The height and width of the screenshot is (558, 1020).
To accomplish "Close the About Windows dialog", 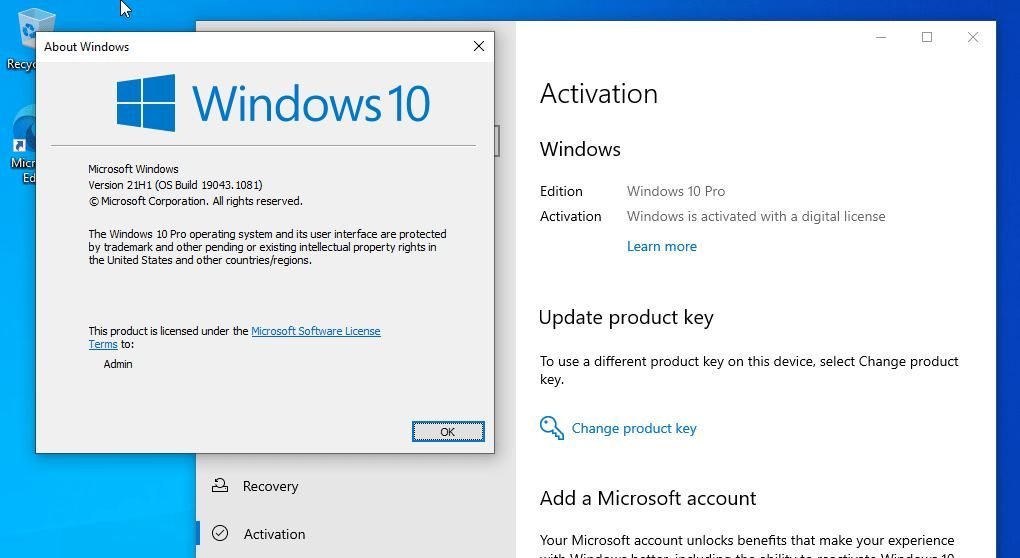I will (479, 46).
